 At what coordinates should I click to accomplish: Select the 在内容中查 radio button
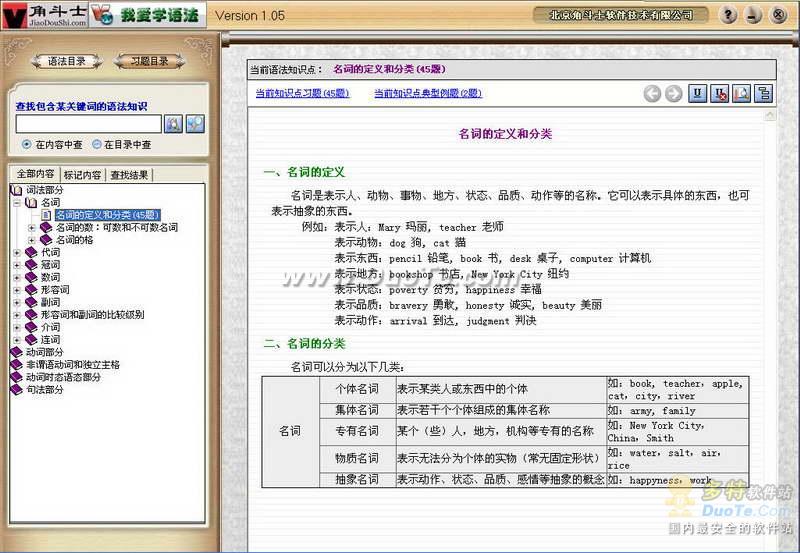pos(27,144)
